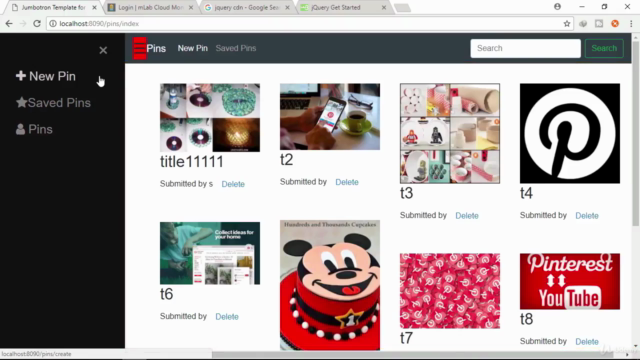Viewport: 640px width, 360px height.
Task: Close the jquery cdn Google tab
Action: 287,7
